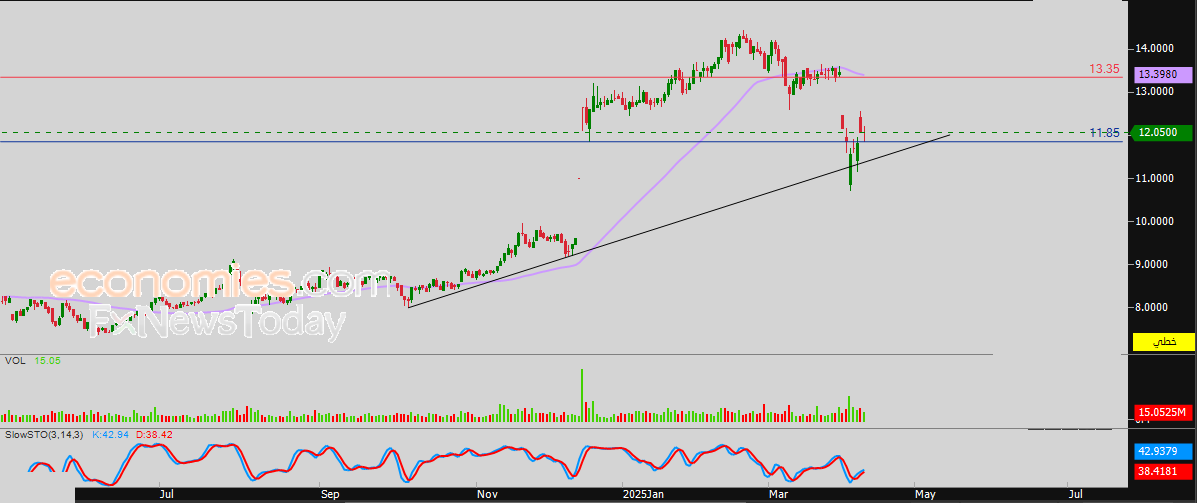Click the 13.0000 price axis label

pos(1153,92)
